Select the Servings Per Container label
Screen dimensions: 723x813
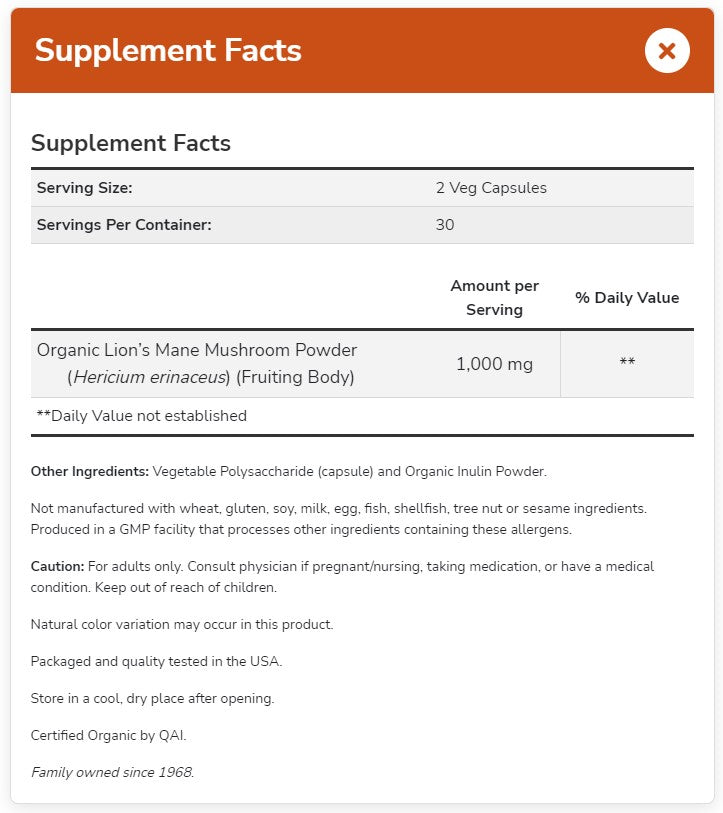pos(124,225)
